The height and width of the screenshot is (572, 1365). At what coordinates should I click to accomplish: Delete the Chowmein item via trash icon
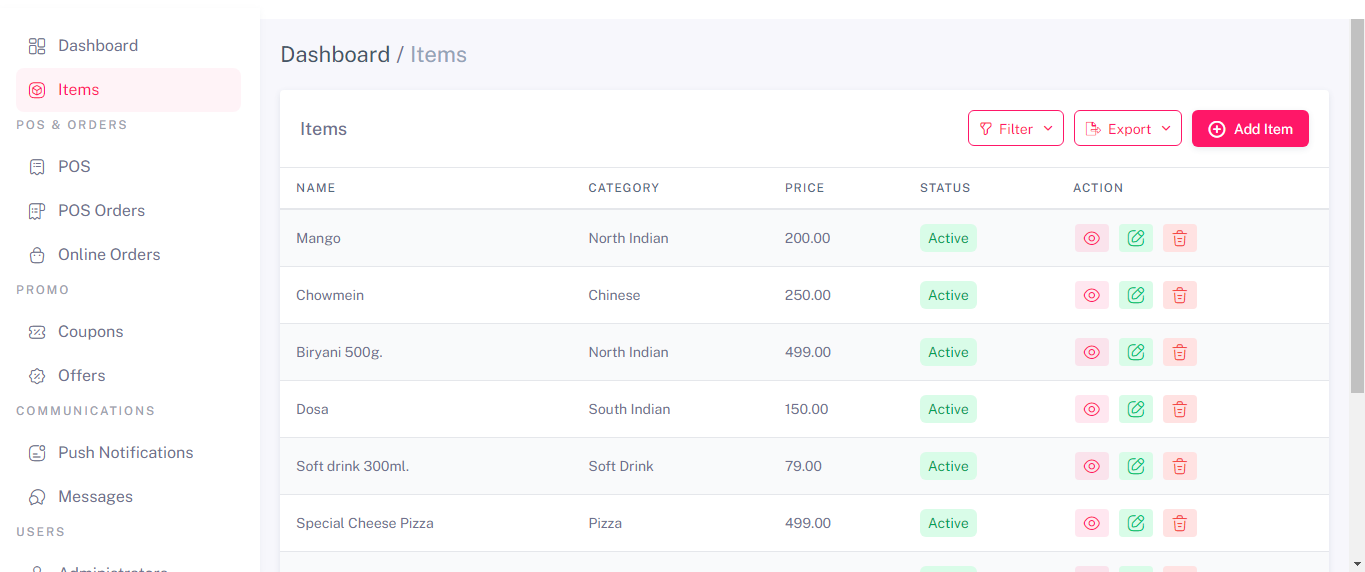(x=1180, y=295)
